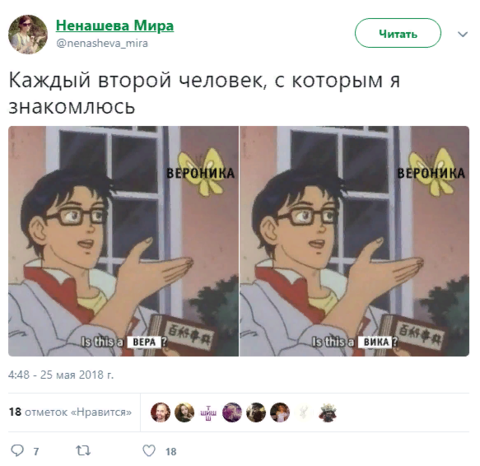Click the first liker avatar, the bald man
480x466 pixels.
pyautogui.click(x=160, y=412)
